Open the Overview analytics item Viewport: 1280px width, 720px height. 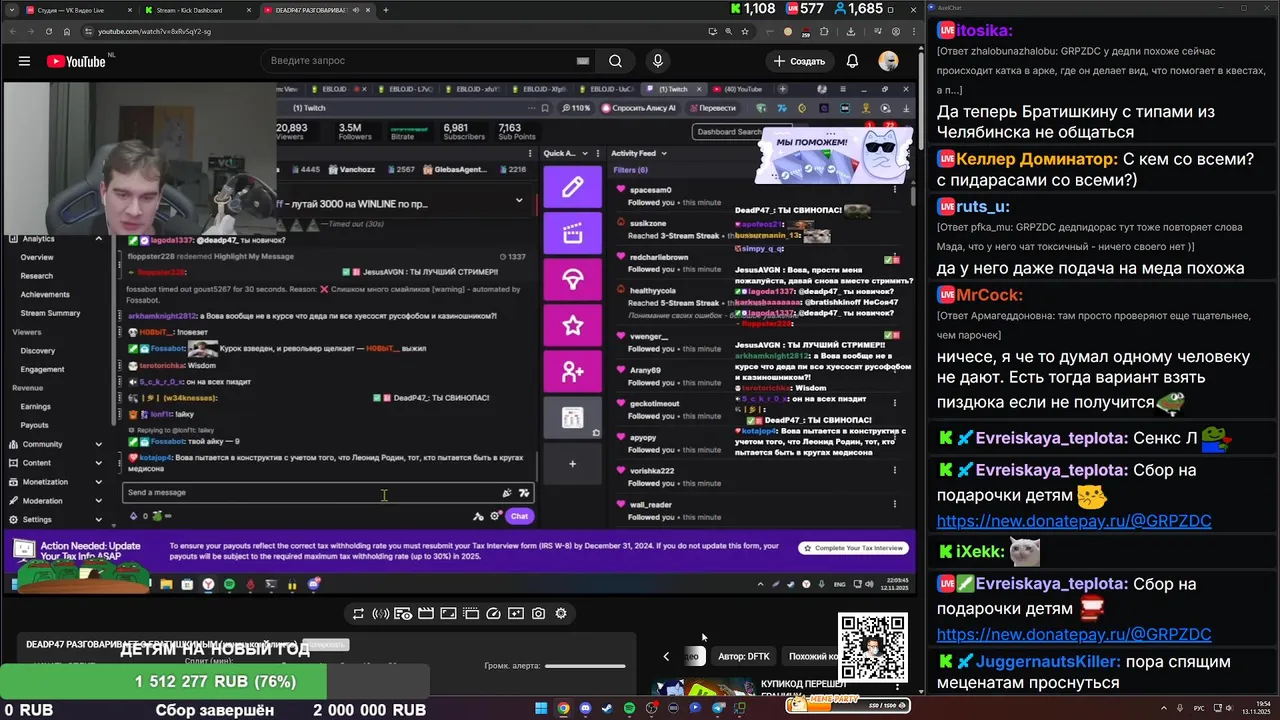[37, 257]
